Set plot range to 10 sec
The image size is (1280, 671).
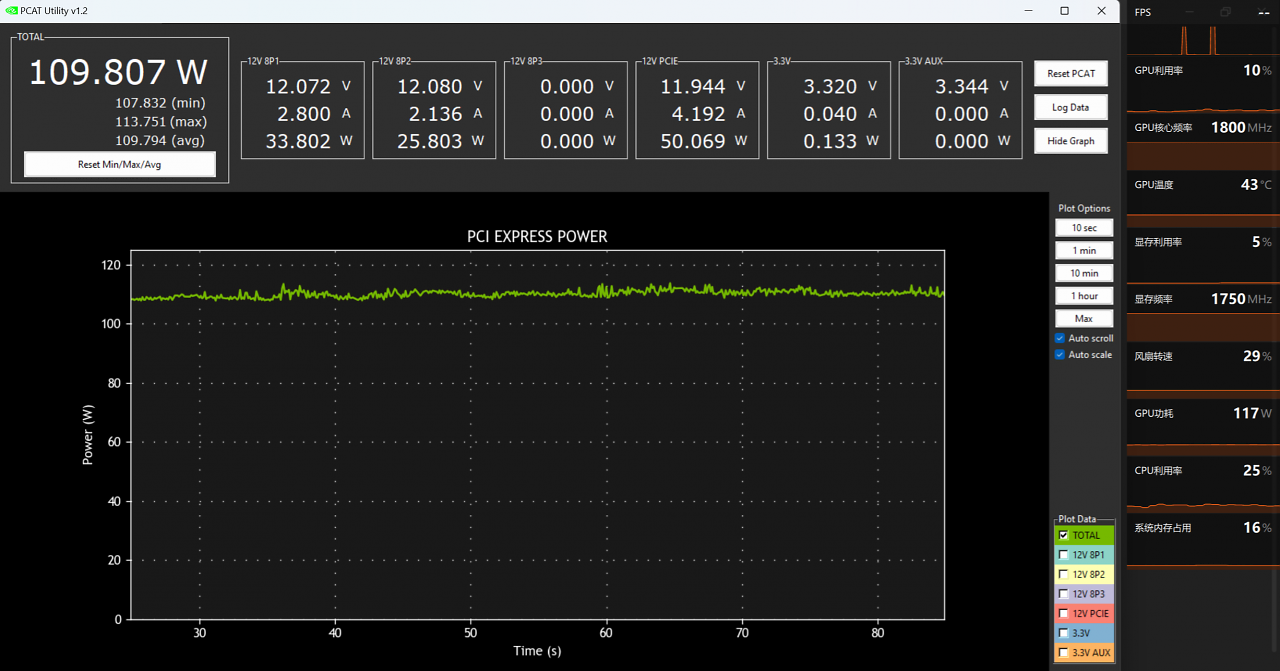pyautogui.click(x=1084, y=228)
